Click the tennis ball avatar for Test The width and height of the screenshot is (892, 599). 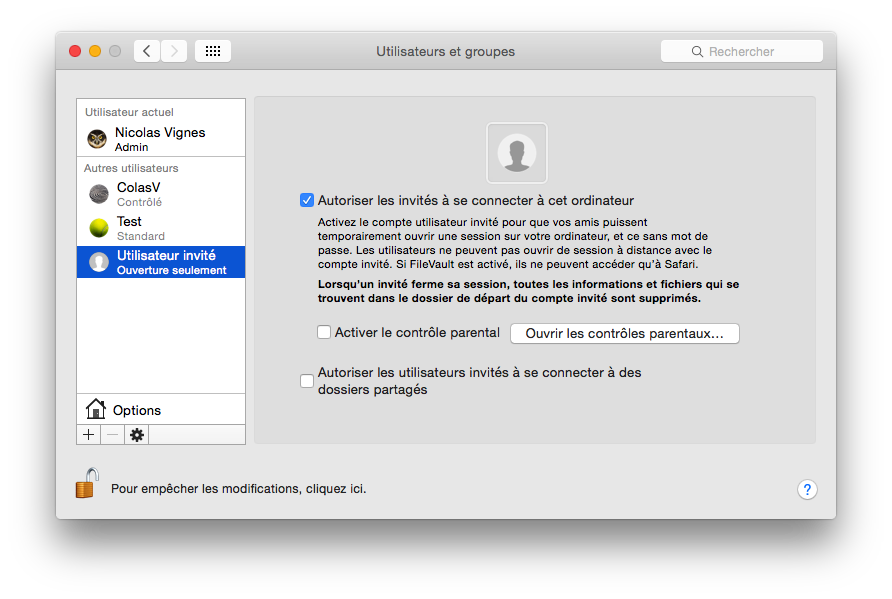pyautogui.click(x=99, y=228)
